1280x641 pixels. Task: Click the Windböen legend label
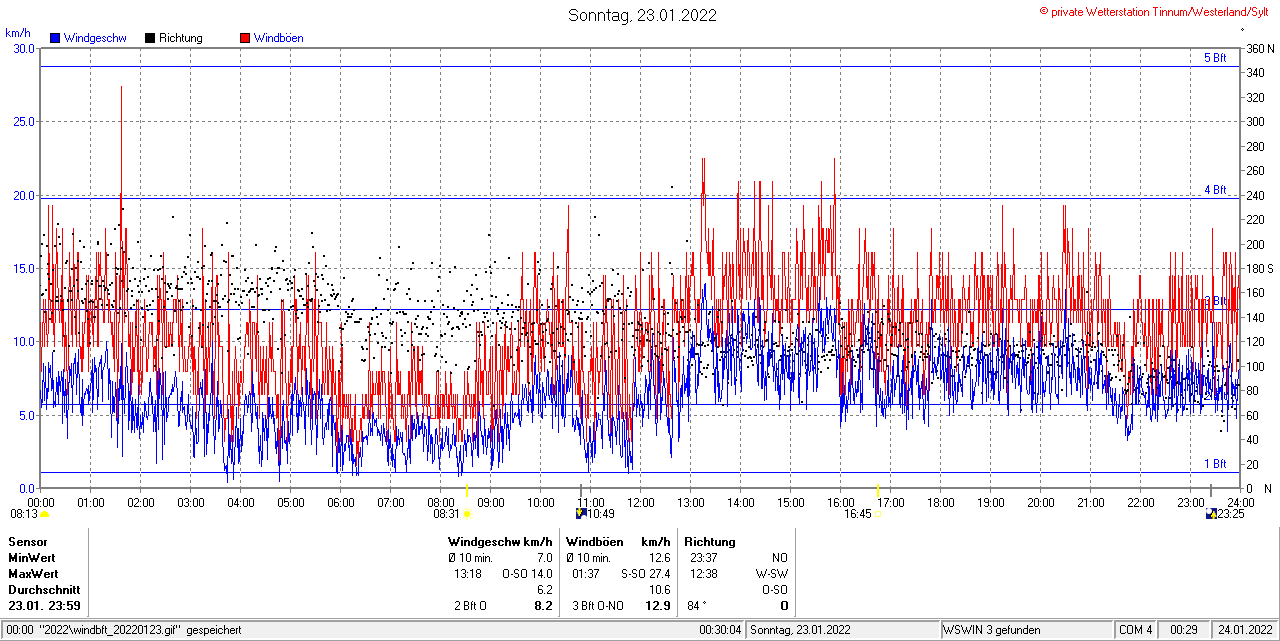click(x=278, y=38)
